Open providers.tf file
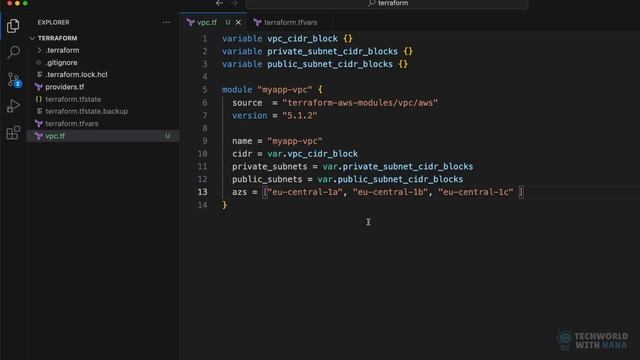This screenshot has height=360, width=640. click(64, 87)
